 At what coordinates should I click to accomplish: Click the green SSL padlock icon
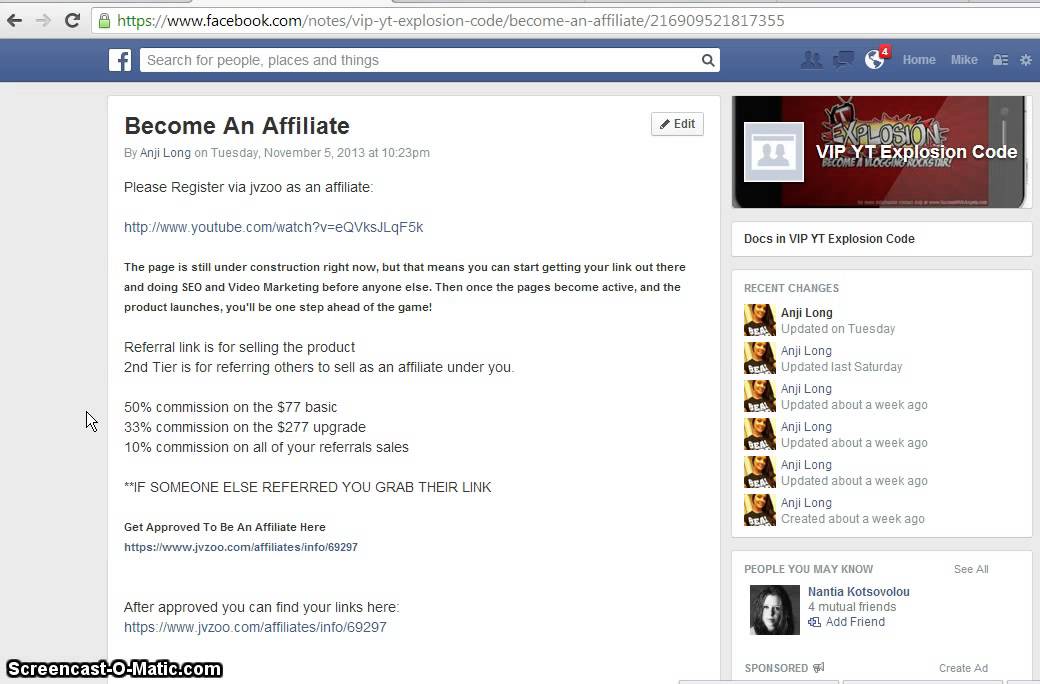tap(104, 21)
